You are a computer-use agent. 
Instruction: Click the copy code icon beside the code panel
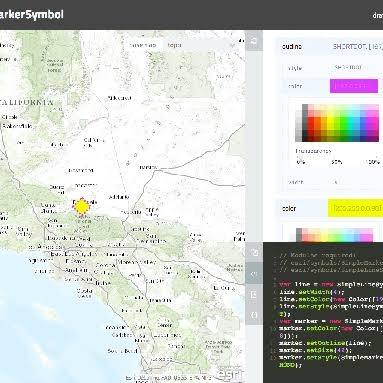[254, 253]
